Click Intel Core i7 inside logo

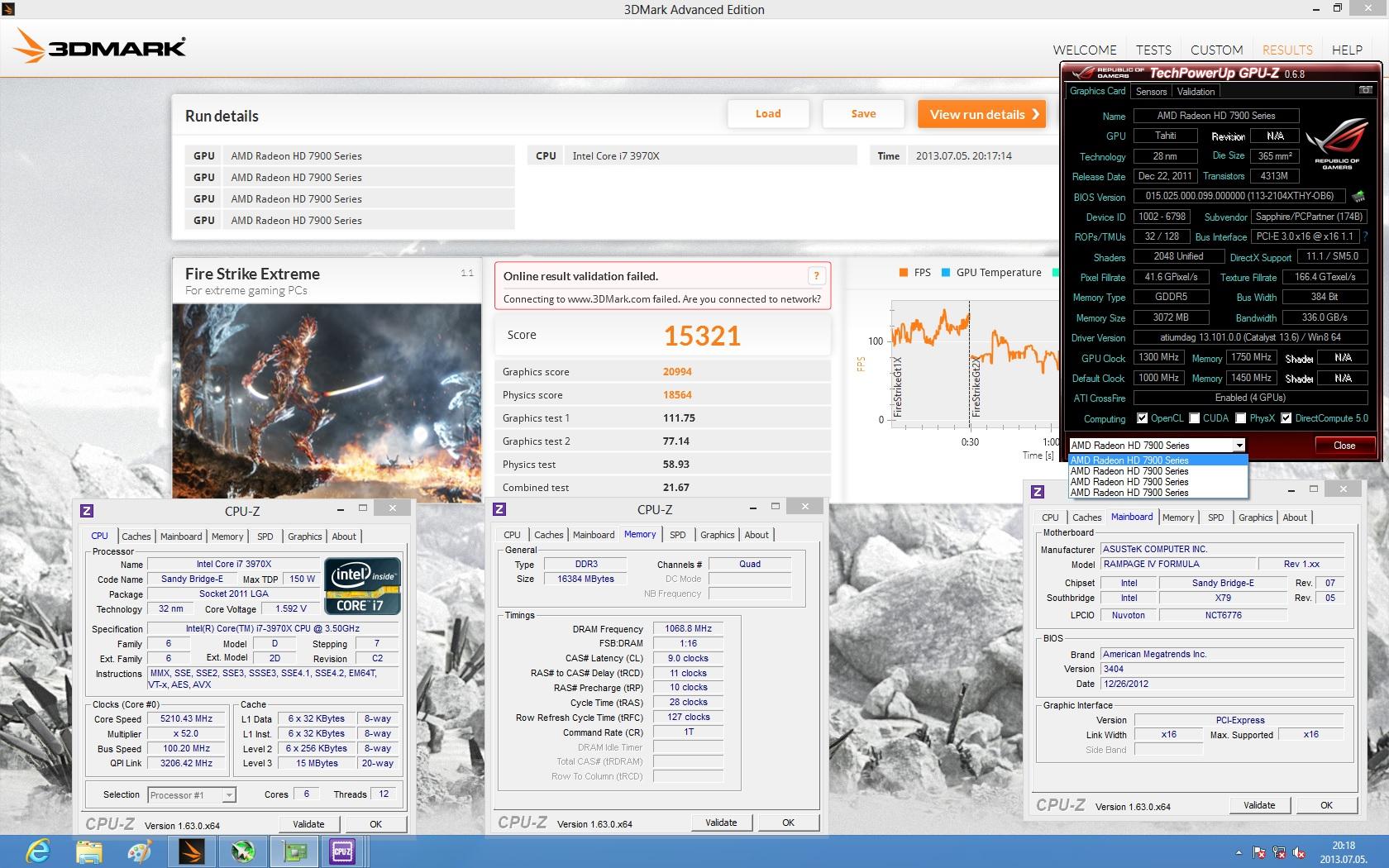362,587
